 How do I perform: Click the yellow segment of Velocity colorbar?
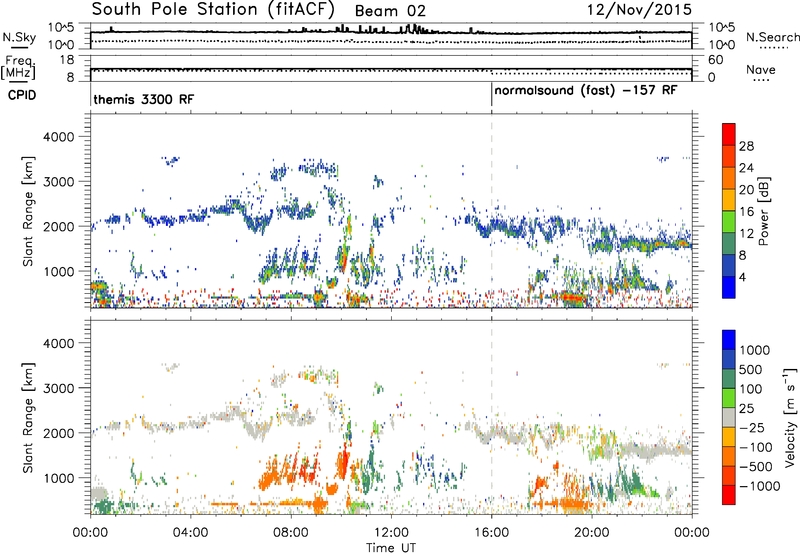click(729, 437)
